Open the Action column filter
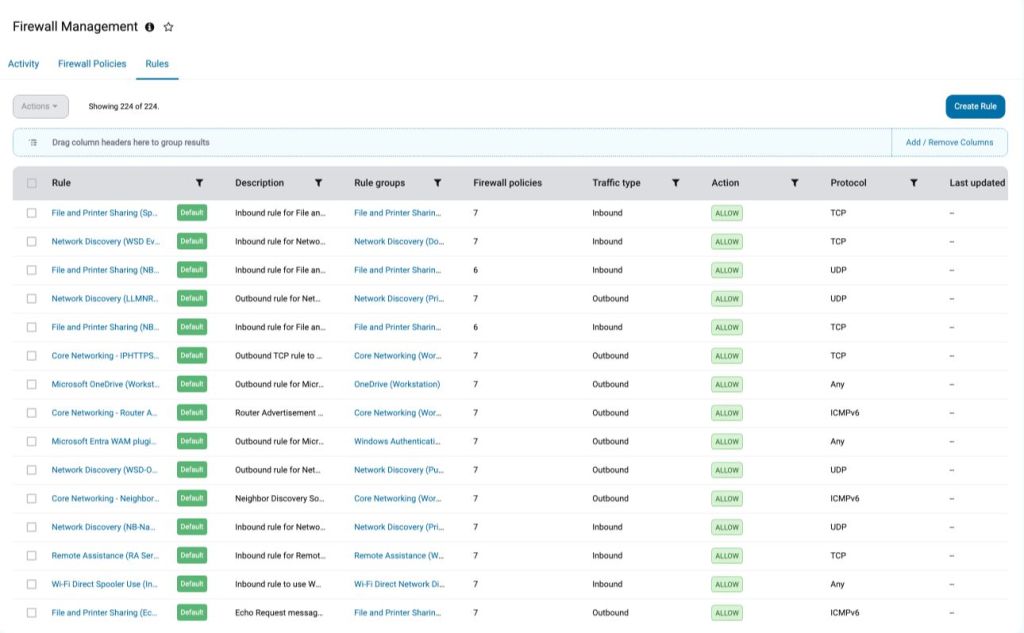This screenshot has width=1024, height=633. tap(795, 183)
